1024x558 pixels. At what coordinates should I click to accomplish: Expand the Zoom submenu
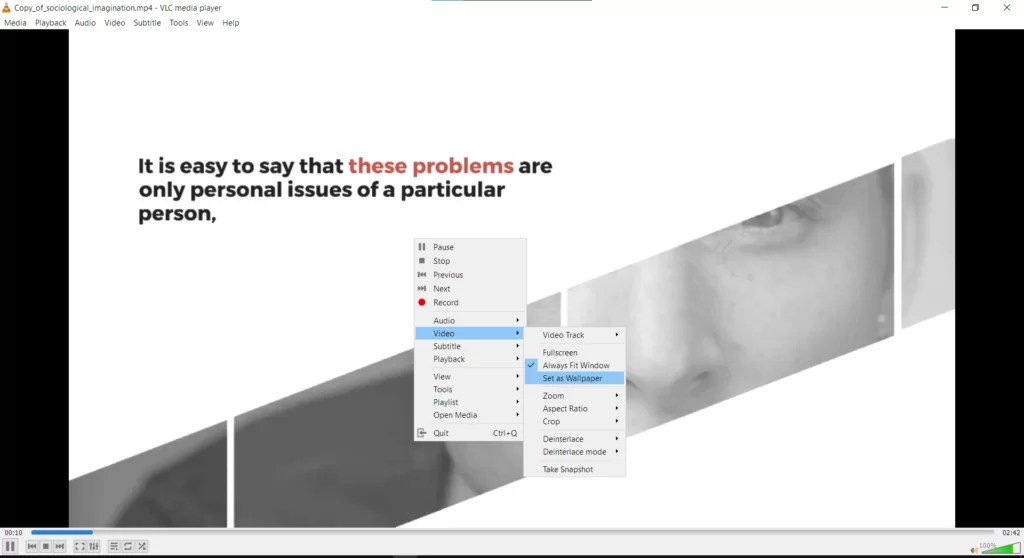(x=575, y=395)
